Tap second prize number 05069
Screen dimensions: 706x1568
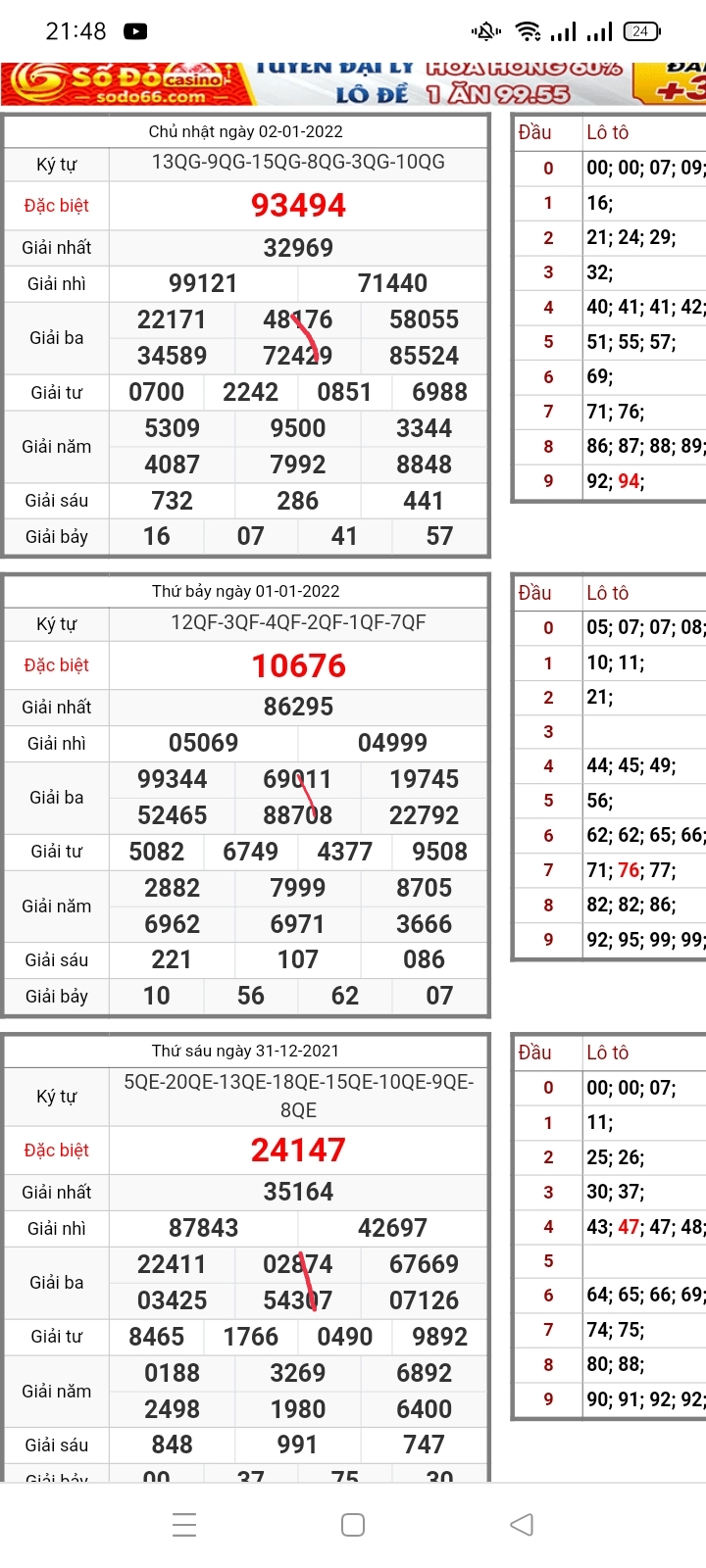click(x=203, y=743)
